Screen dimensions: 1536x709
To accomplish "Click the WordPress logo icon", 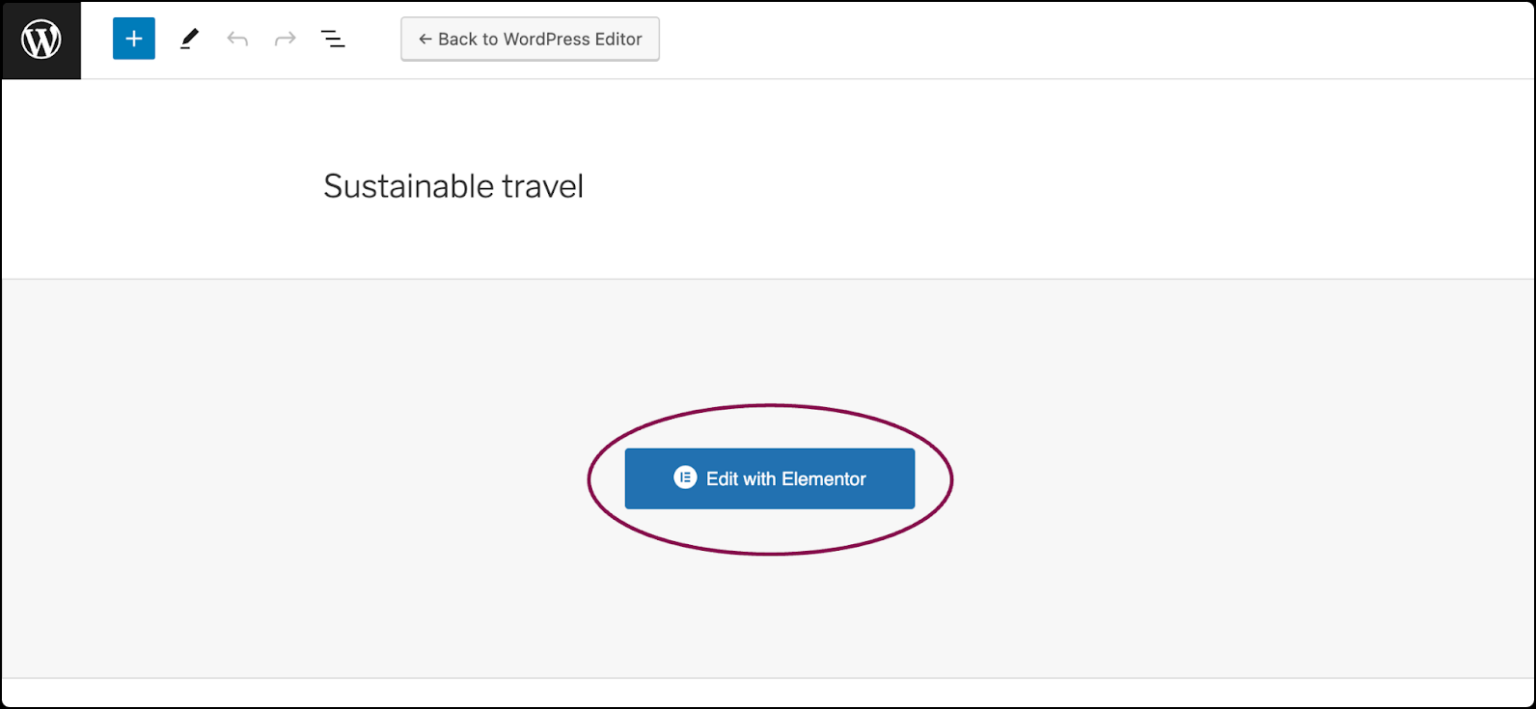I will [x=41, y=40].
